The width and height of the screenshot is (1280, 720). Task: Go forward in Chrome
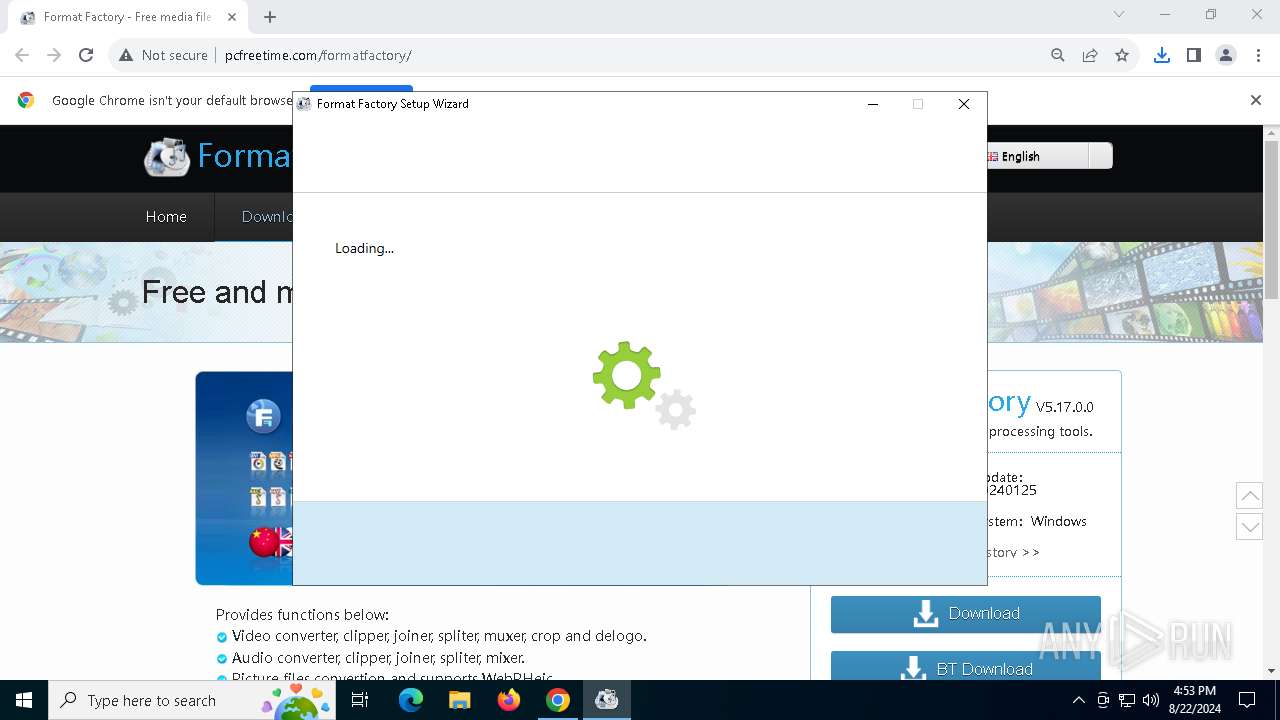[54, 55]
